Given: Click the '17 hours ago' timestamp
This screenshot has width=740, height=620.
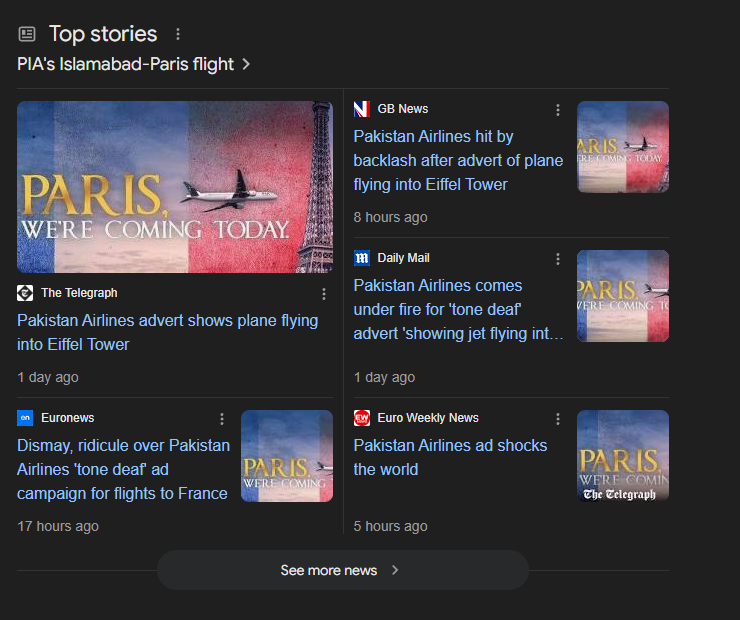Looking at the screenshot, I should coord(58,526).
